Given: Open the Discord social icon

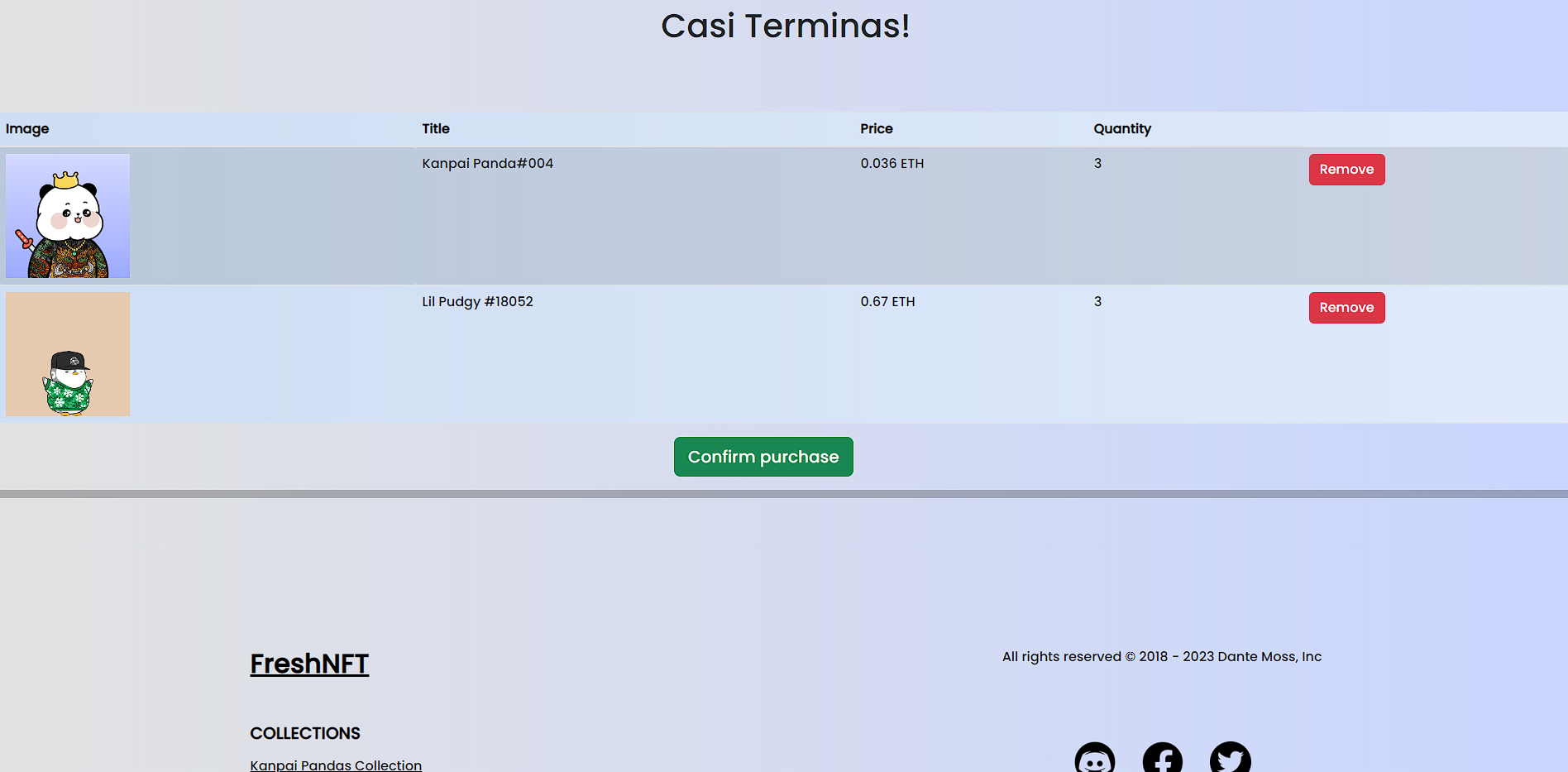Looking at the screenshot, I should tap(1095, 758).
